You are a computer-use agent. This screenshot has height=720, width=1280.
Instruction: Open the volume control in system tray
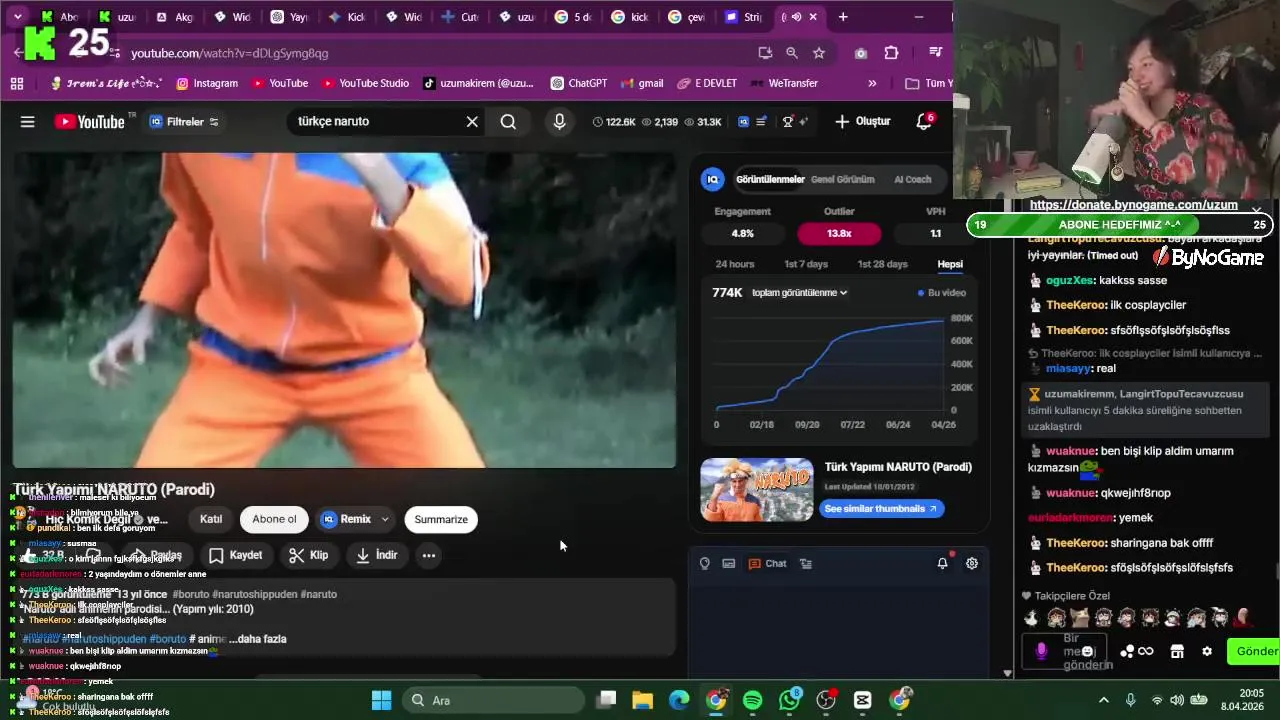[x=1178, y=700]
